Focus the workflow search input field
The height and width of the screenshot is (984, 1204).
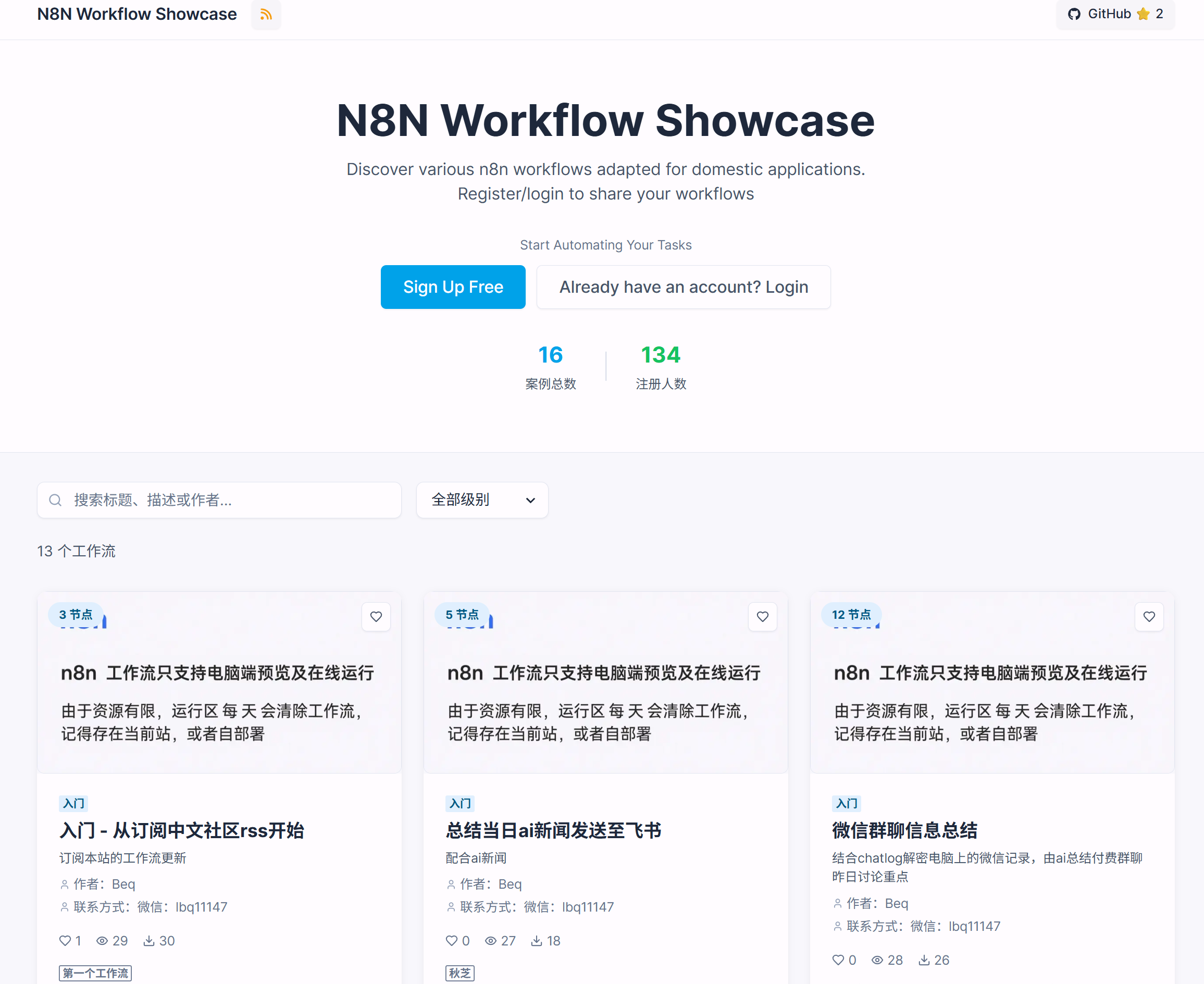click(x=219, y=500)
